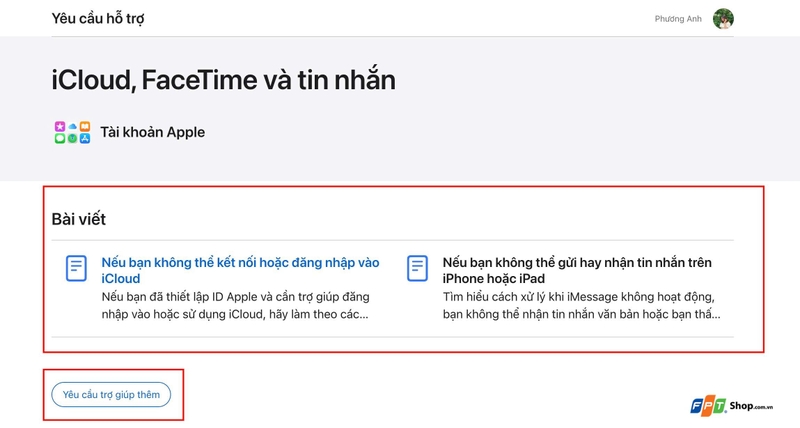The image size is (800, 428).
Task: Click the Phương Anh profile avatar
Action: tap(723, 19)
